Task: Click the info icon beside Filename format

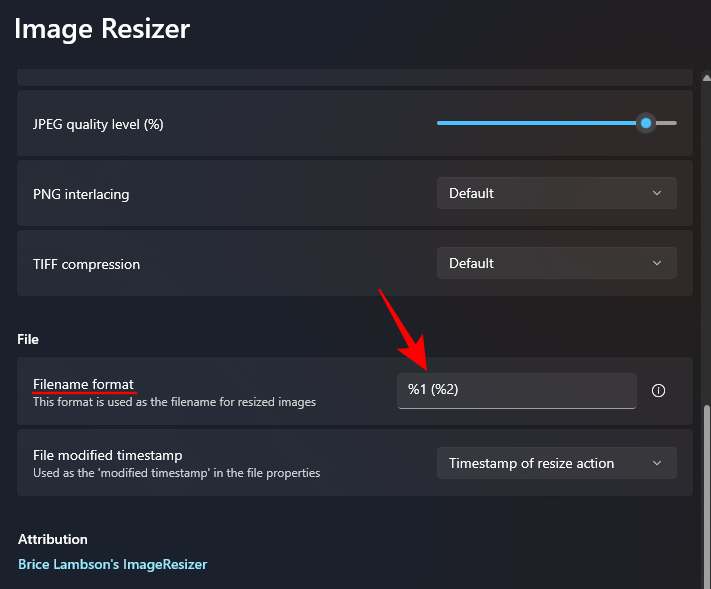Action: tap(658, 391)
